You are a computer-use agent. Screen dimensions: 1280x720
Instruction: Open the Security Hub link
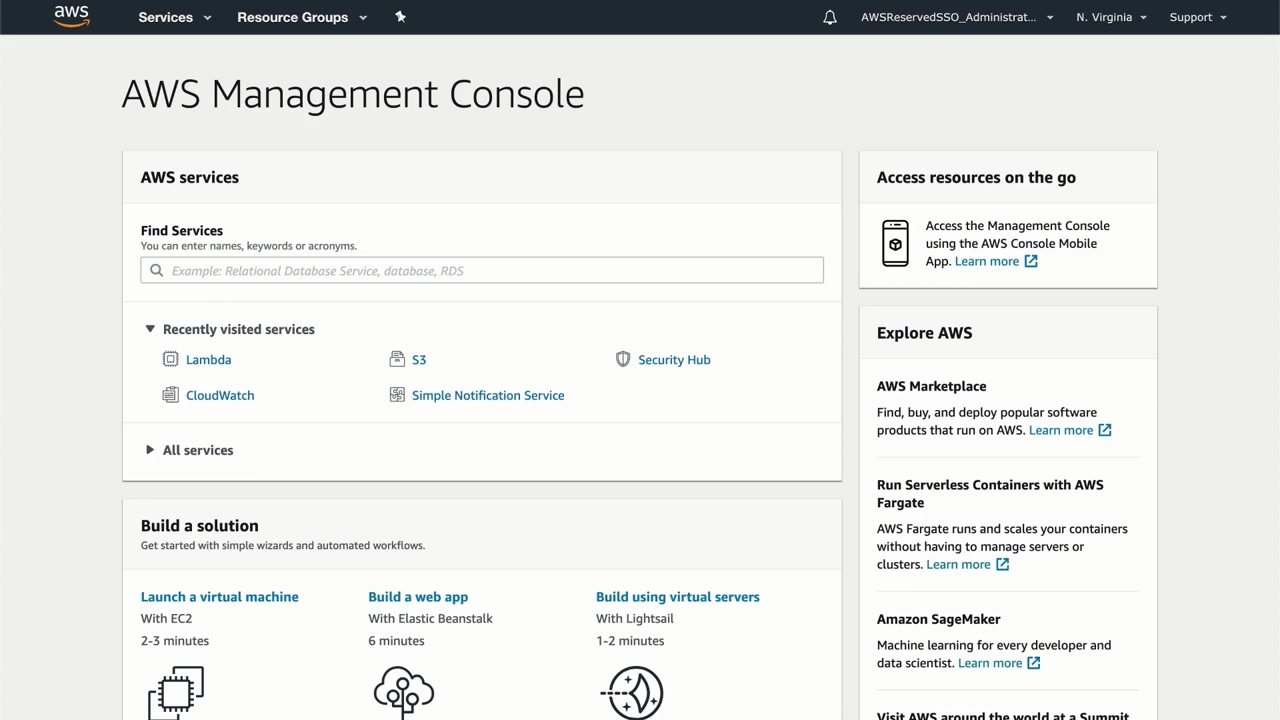pos(674,360)
